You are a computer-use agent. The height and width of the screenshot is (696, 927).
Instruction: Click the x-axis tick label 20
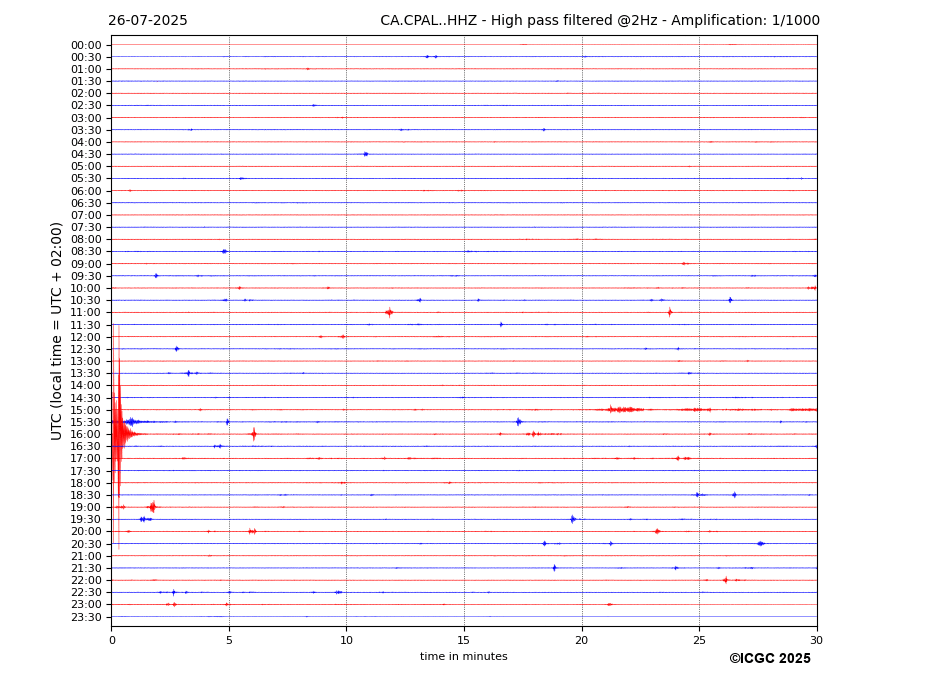click(582, 640)
